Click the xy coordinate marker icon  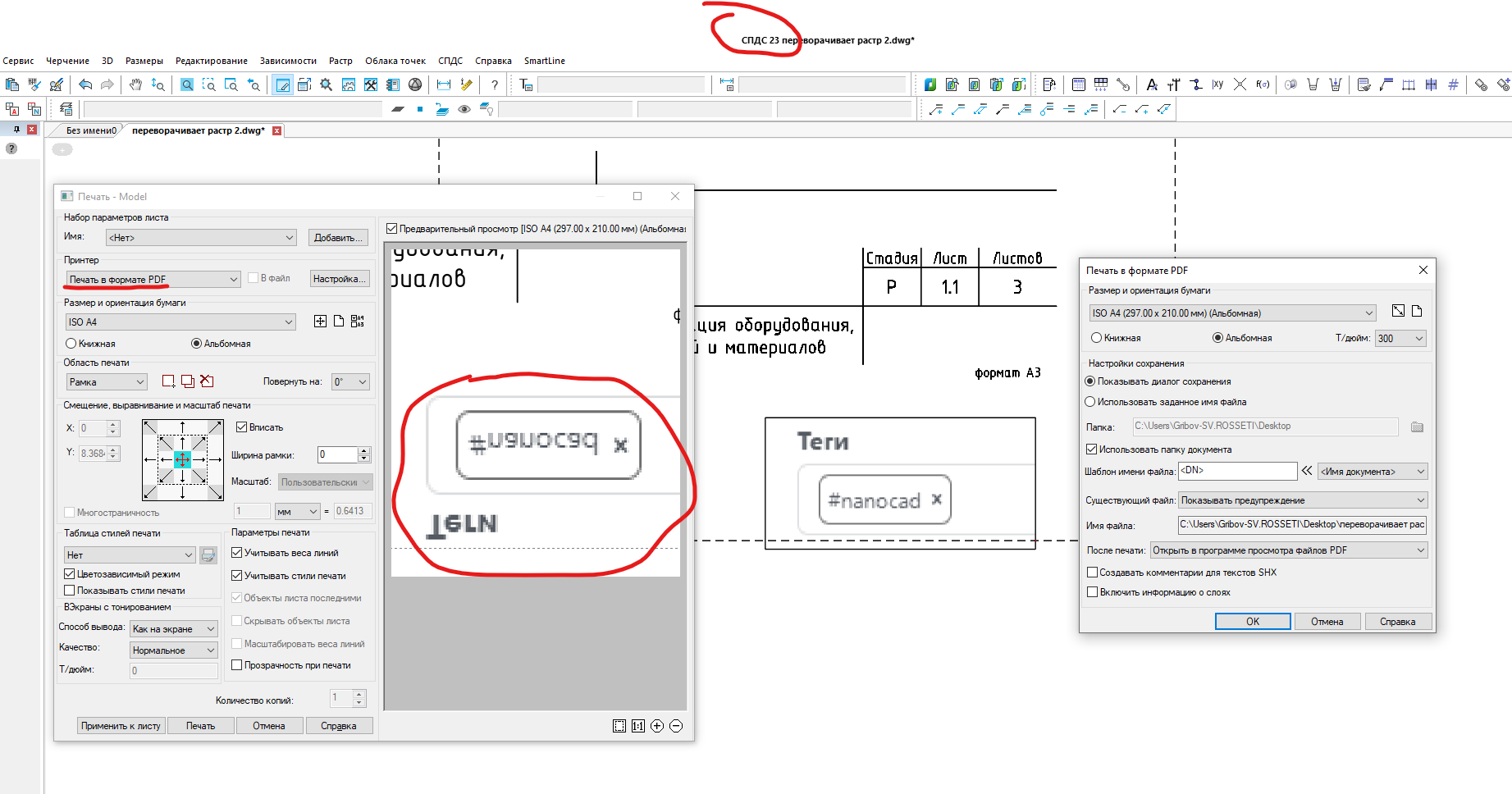(1217, 84)
